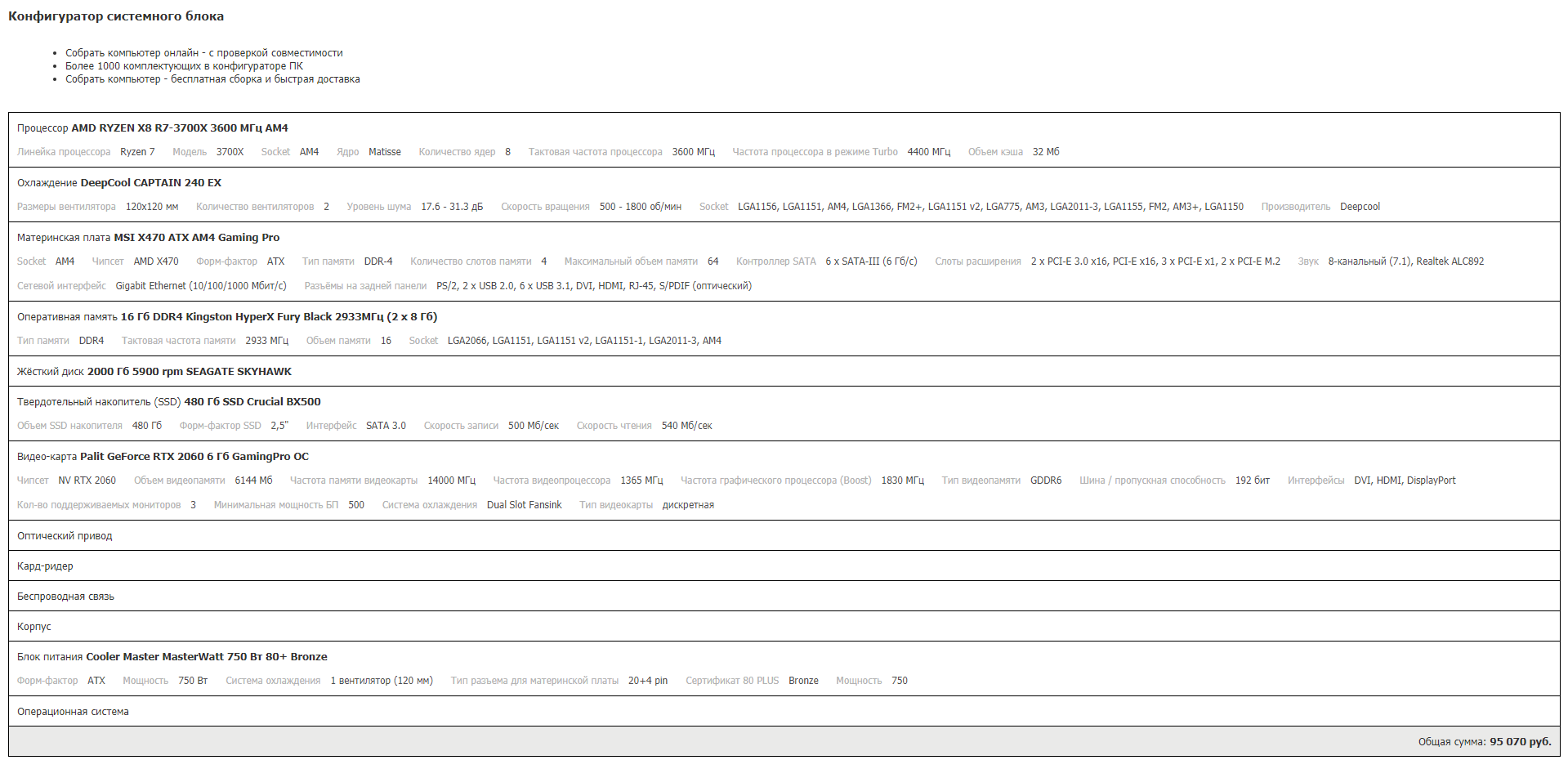Click the processor title "AMD RYZEN X8 R7-3700X 3600 МГц AM4"
1568x769 pixels.
(180, 128)
